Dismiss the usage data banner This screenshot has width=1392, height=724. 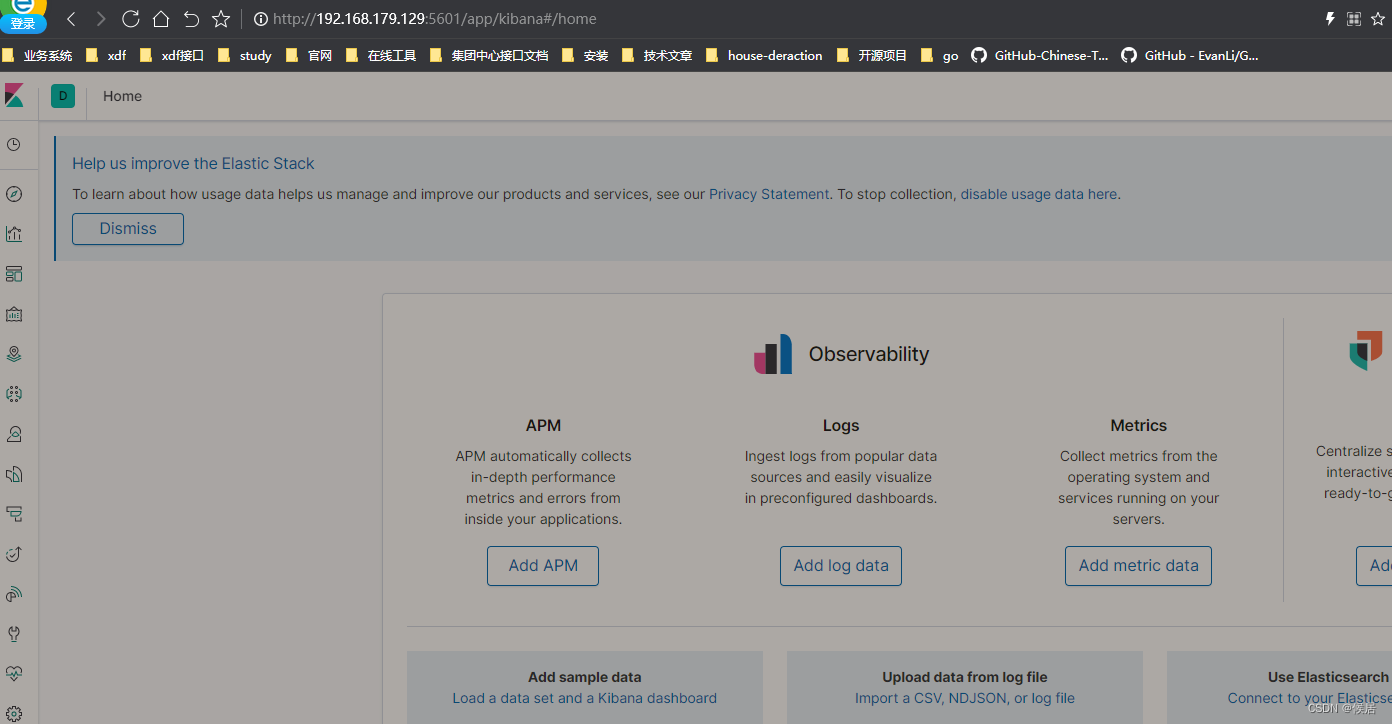pyautogui.click(x=128, y=228)
